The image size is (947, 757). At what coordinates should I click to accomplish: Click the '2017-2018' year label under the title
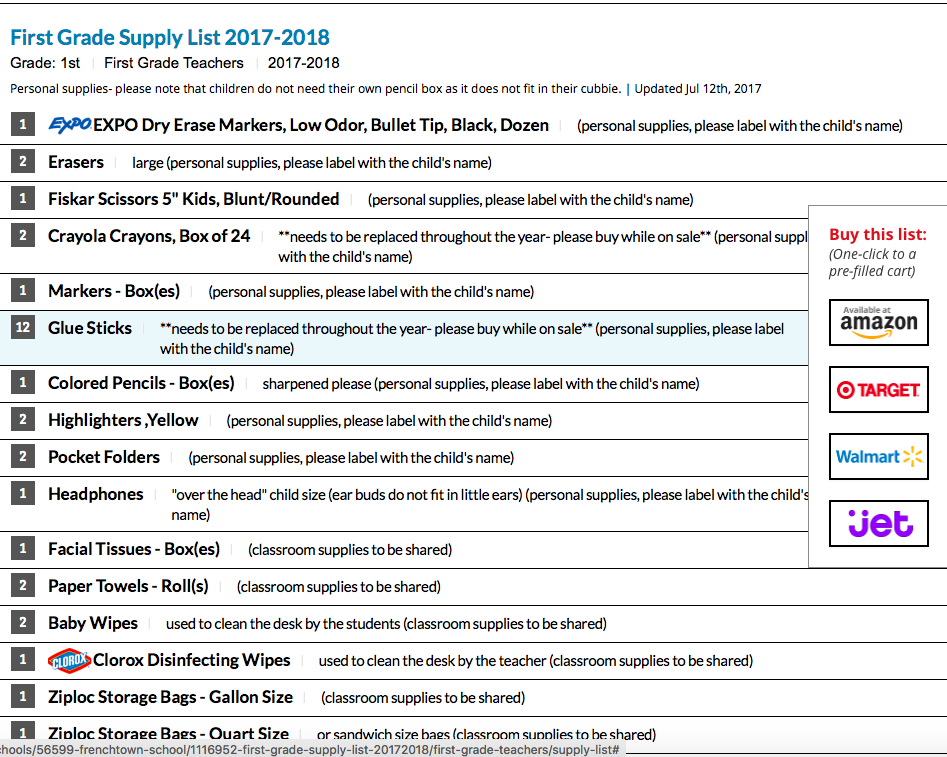point(304,63)
